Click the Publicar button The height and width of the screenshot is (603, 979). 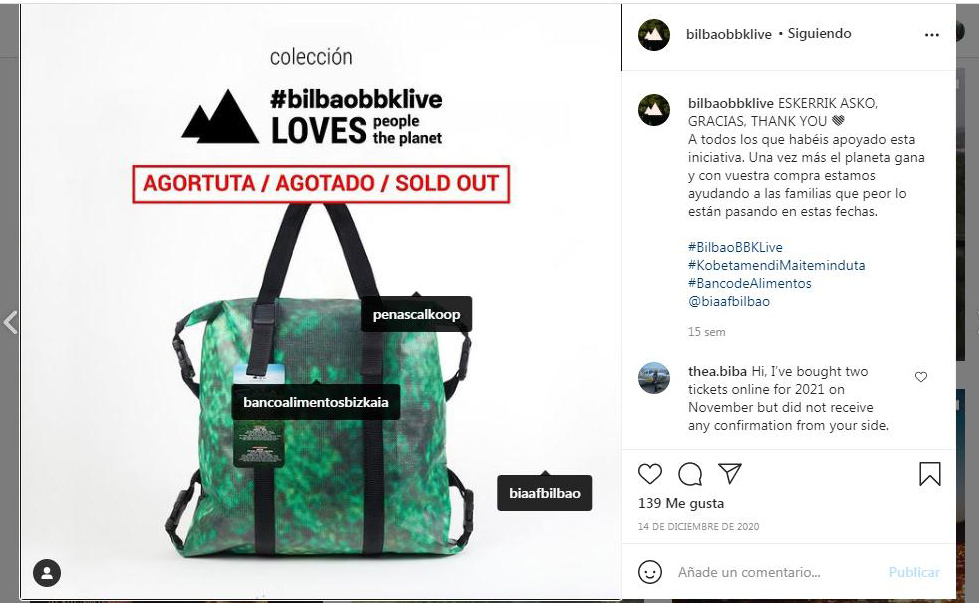coord(914,572)
